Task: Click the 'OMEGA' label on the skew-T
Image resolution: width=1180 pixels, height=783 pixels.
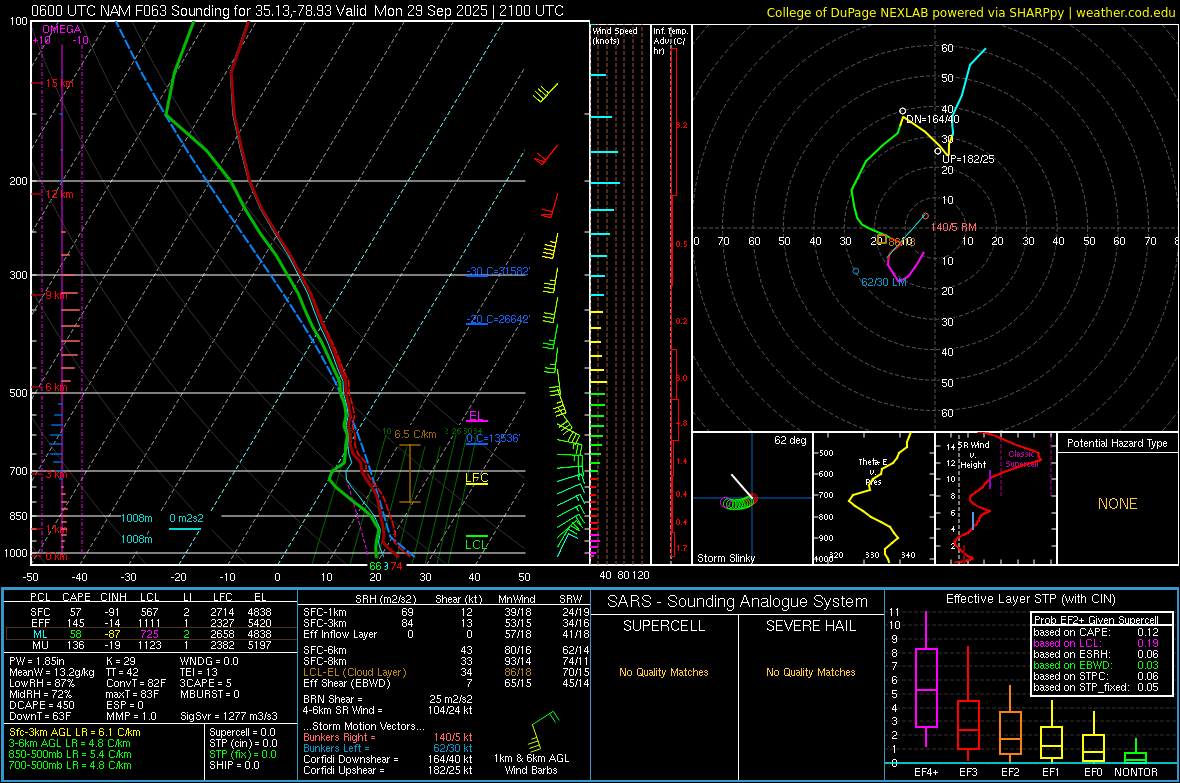Action: coord(62,29)
